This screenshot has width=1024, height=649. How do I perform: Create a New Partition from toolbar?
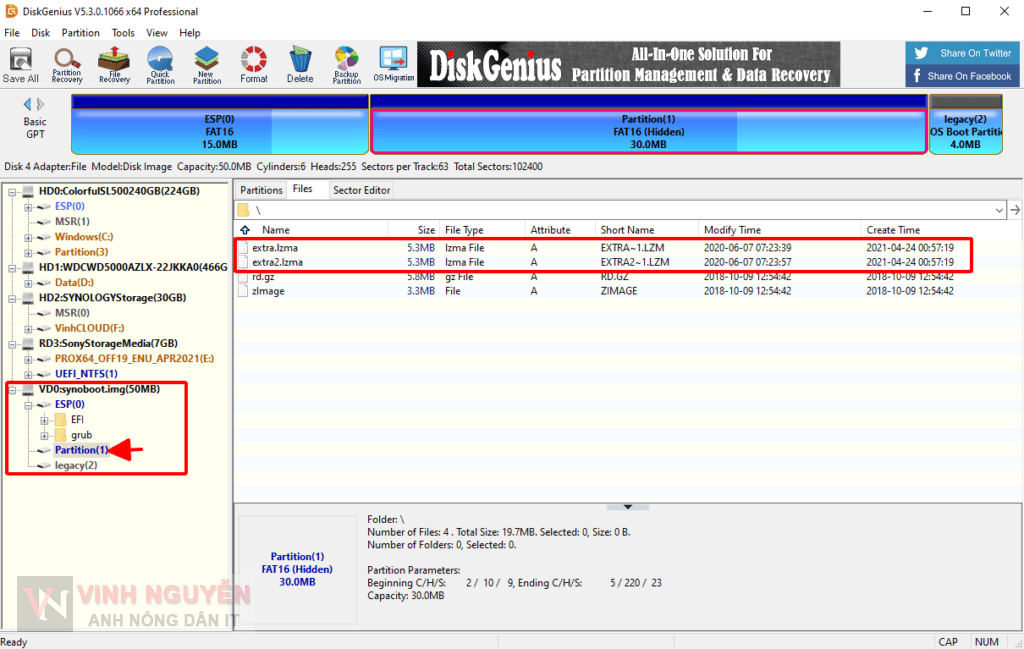[x=207, y=64]
